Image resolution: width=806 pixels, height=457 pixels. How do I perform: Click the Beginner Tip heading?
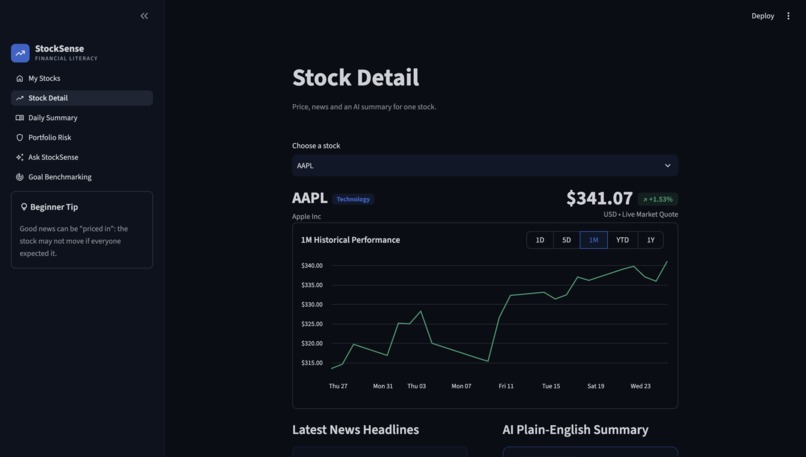54,207
